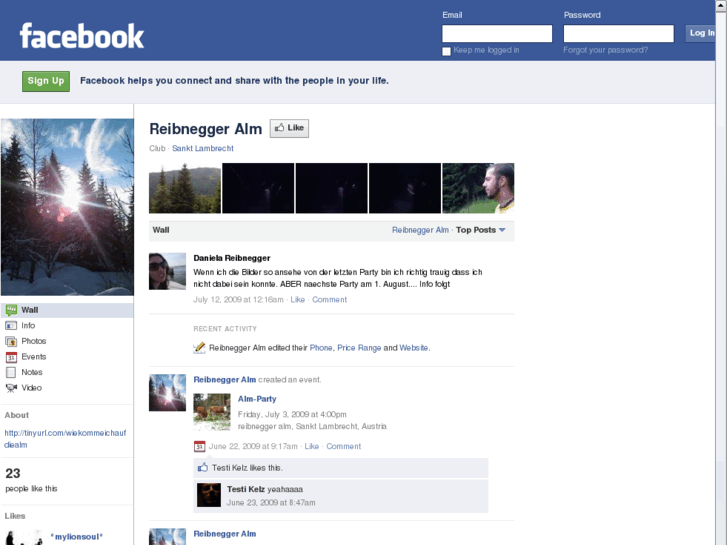This screenshot has width=727, height=545.
Task: Like the Reibnegger Alm page
Action: [x=289, y=128]
